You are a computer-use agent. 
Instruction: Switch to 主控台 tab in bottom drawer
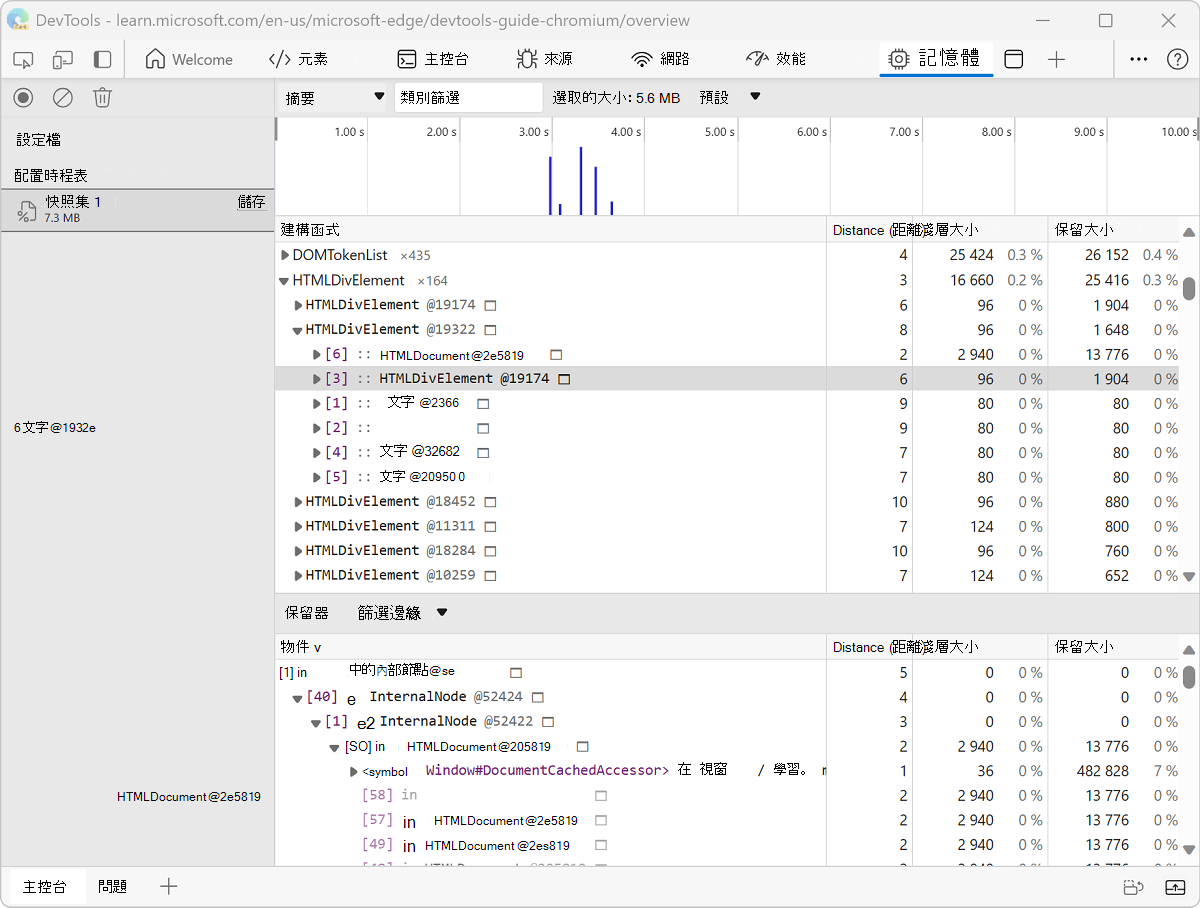point(45,887)
